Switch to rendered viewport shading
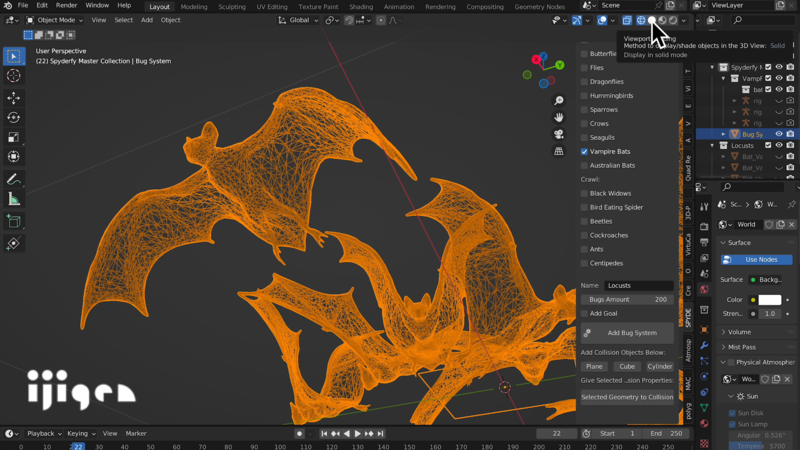The width and height of the screenshot is (800, 450). pos(673,20)
